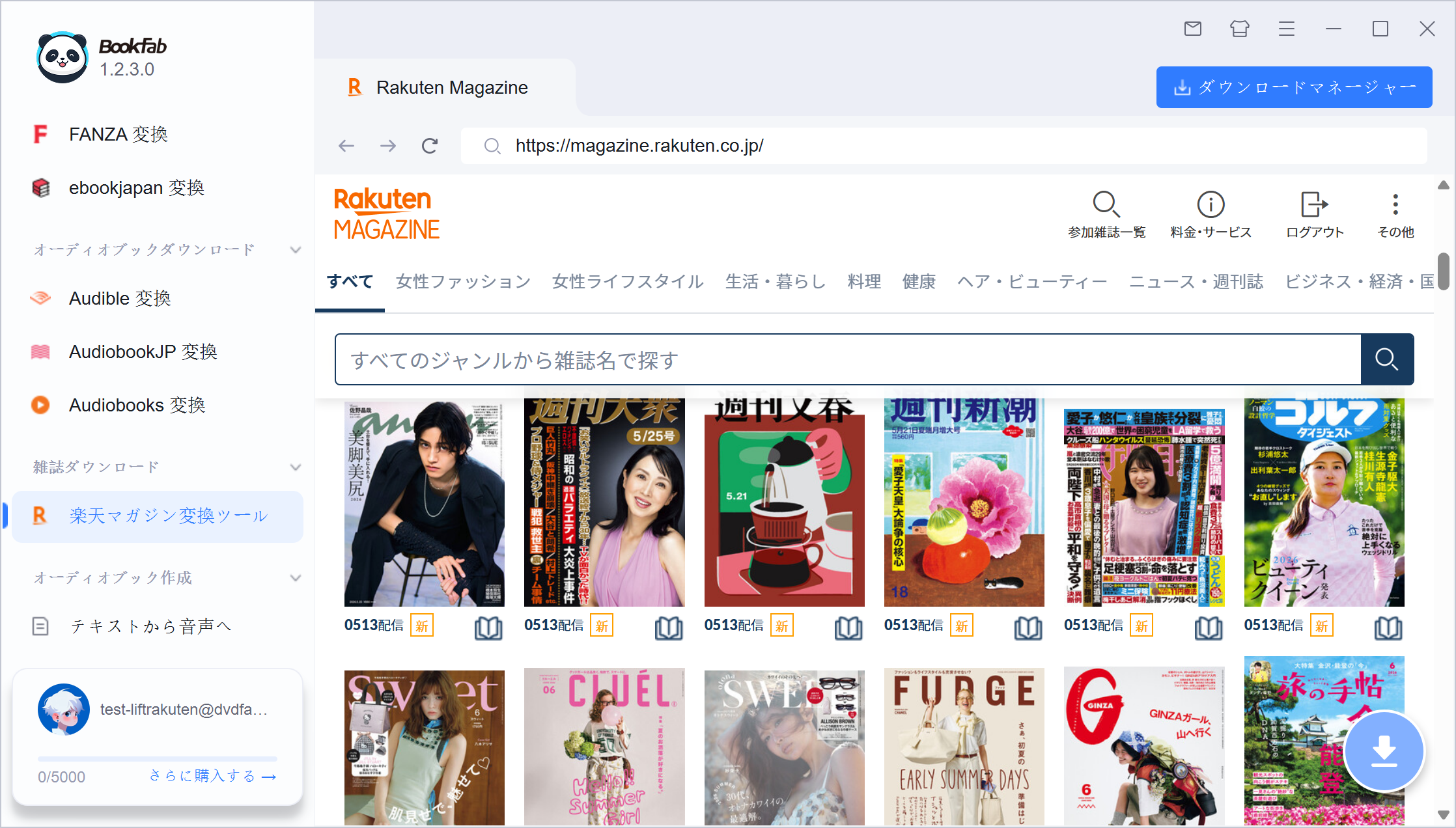The width and height of the screenshot is (1456, 828).
Task: Open the ゴルフダイジェスト magazine cover
Action: point(1324,503)
